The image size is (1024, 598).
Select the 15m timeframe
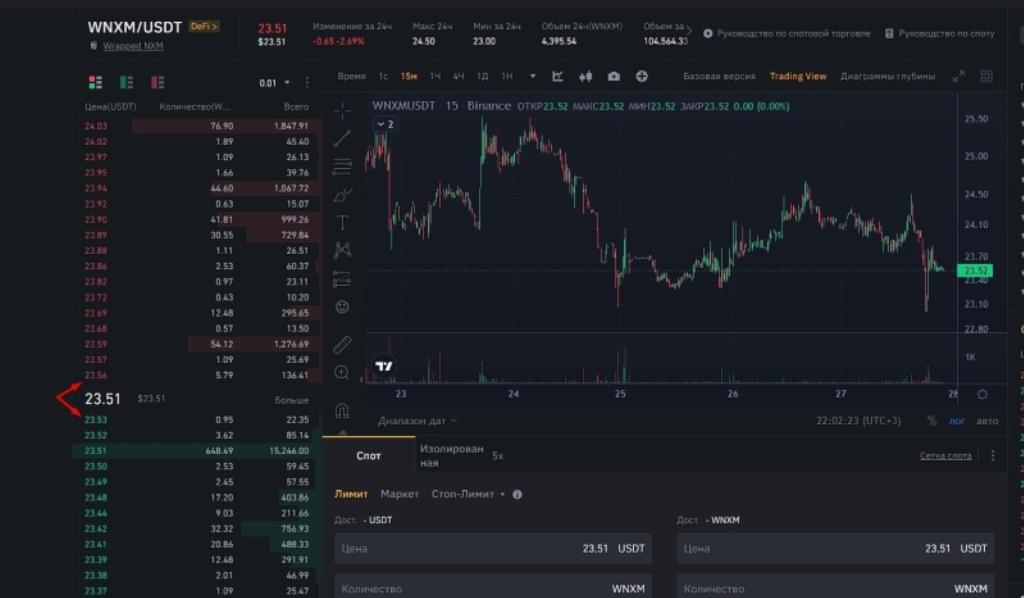coord(409,76)
